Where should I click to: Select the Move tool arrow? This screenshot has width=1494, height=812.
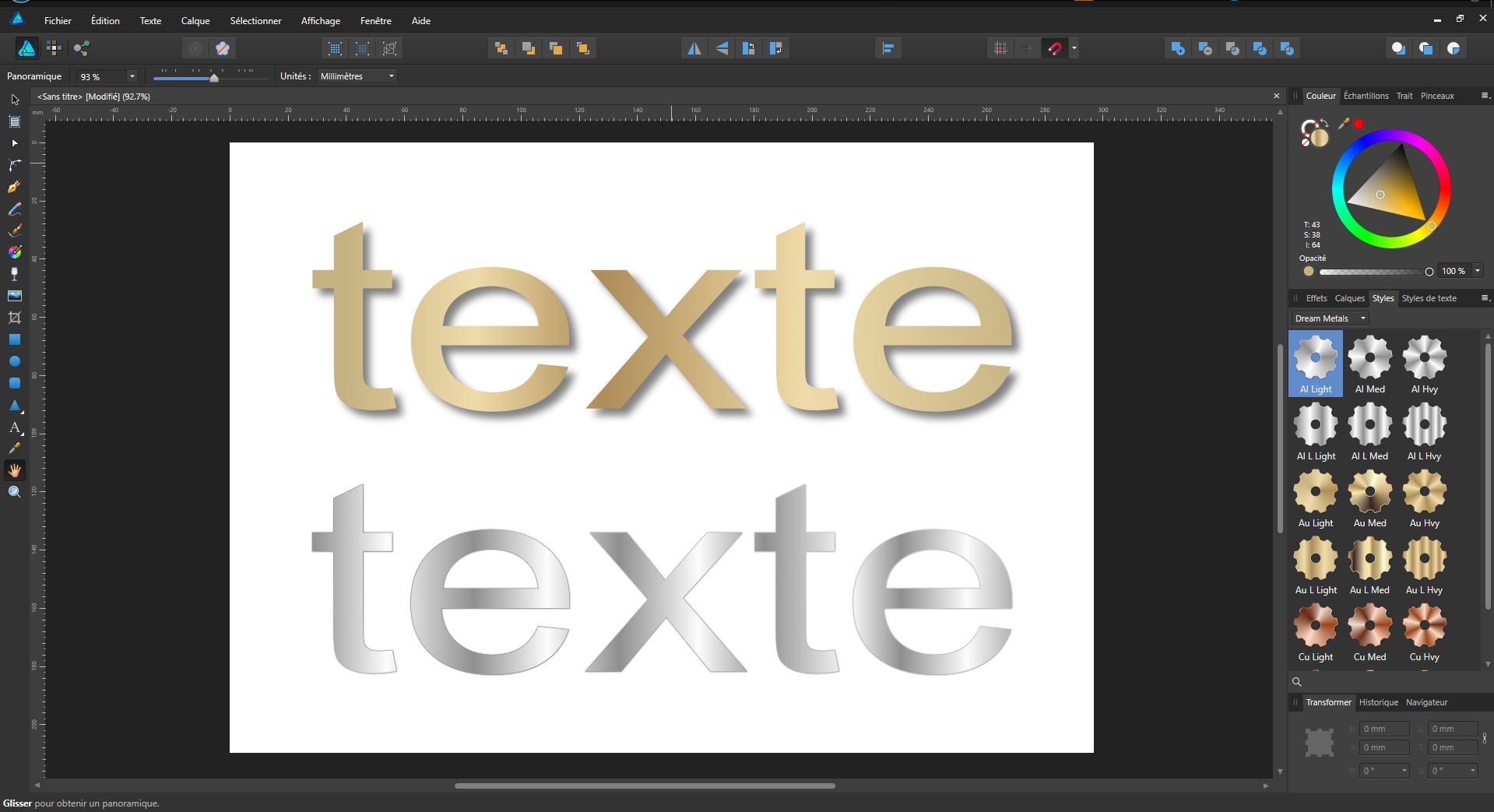tap(15, 100)
